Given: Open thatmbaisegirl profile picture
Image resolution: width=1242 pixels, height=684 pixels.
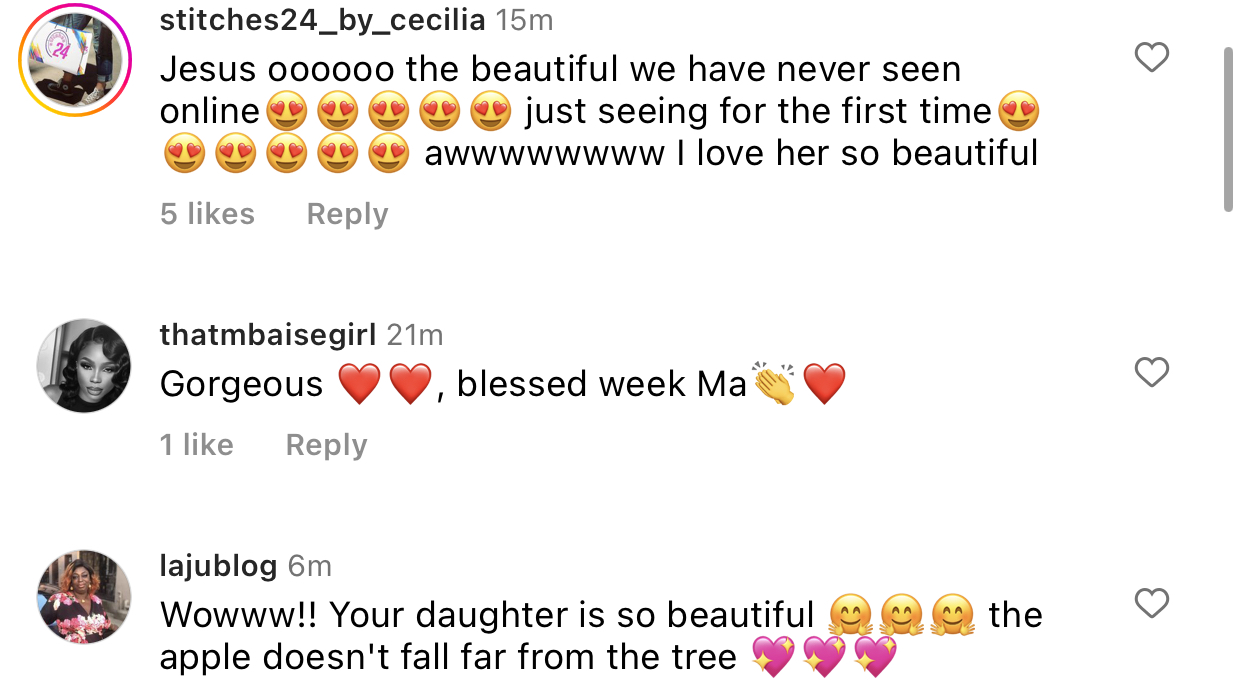Looking at the screenshot, I should [84, 366].
